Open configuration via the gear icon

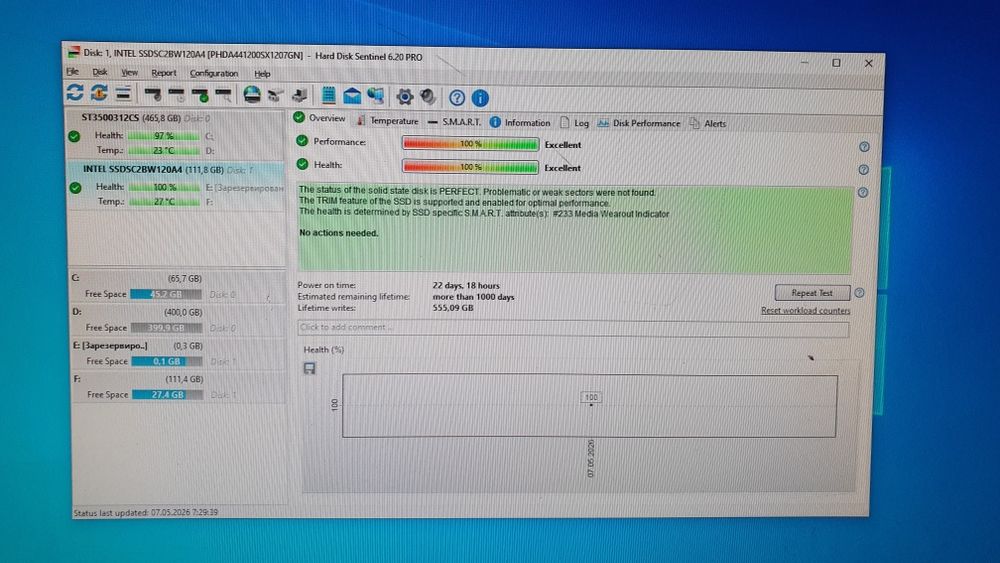[x=404, y=97]
